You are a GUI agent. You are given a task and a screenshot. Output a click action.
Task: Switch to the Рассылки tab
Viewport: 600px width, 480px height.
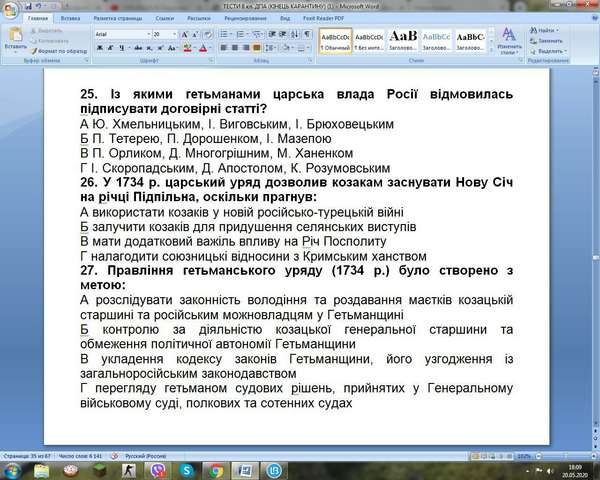(199, 18)
